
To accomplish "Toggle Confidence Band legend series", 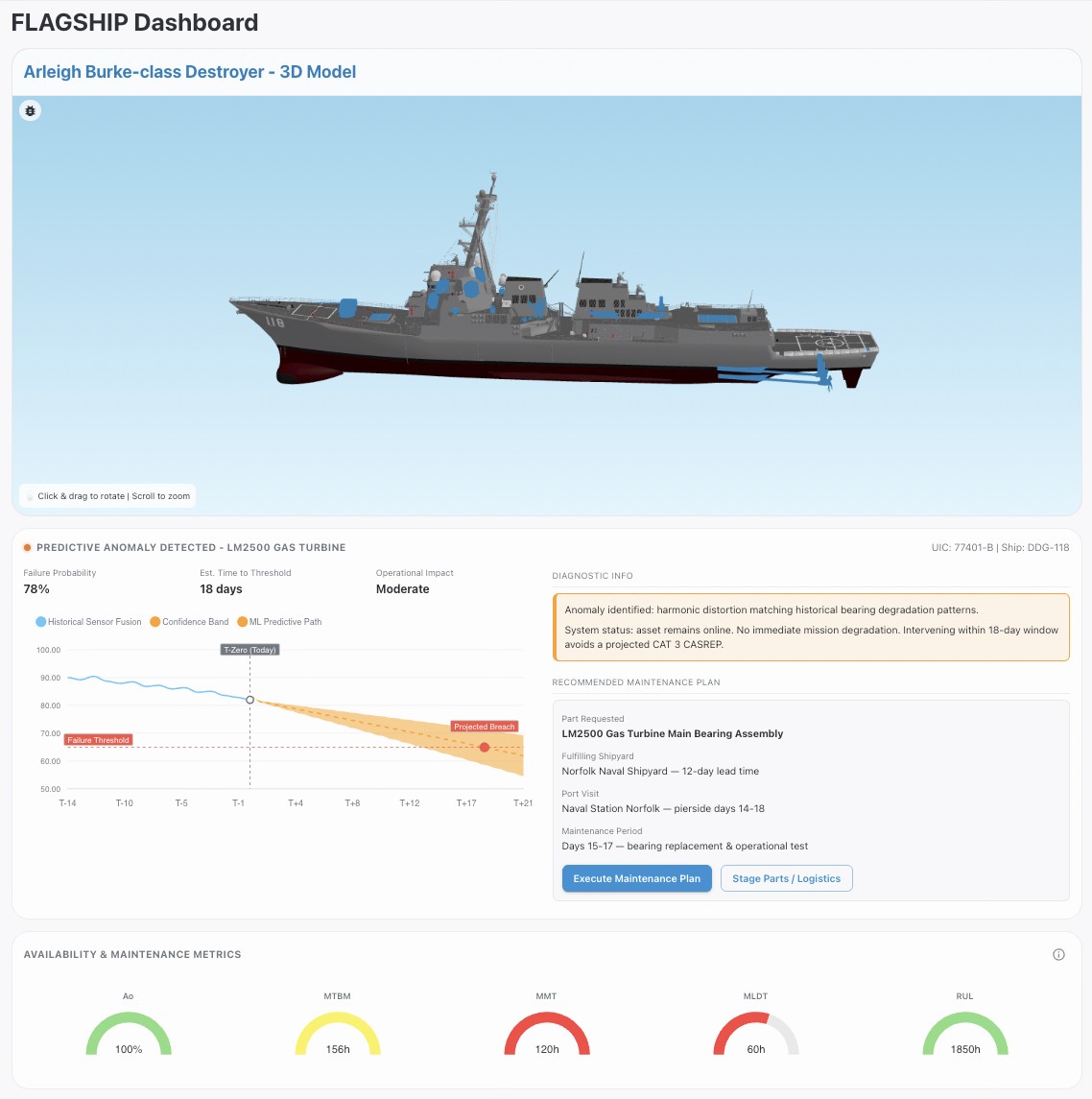I will click(x=189, y=622).
